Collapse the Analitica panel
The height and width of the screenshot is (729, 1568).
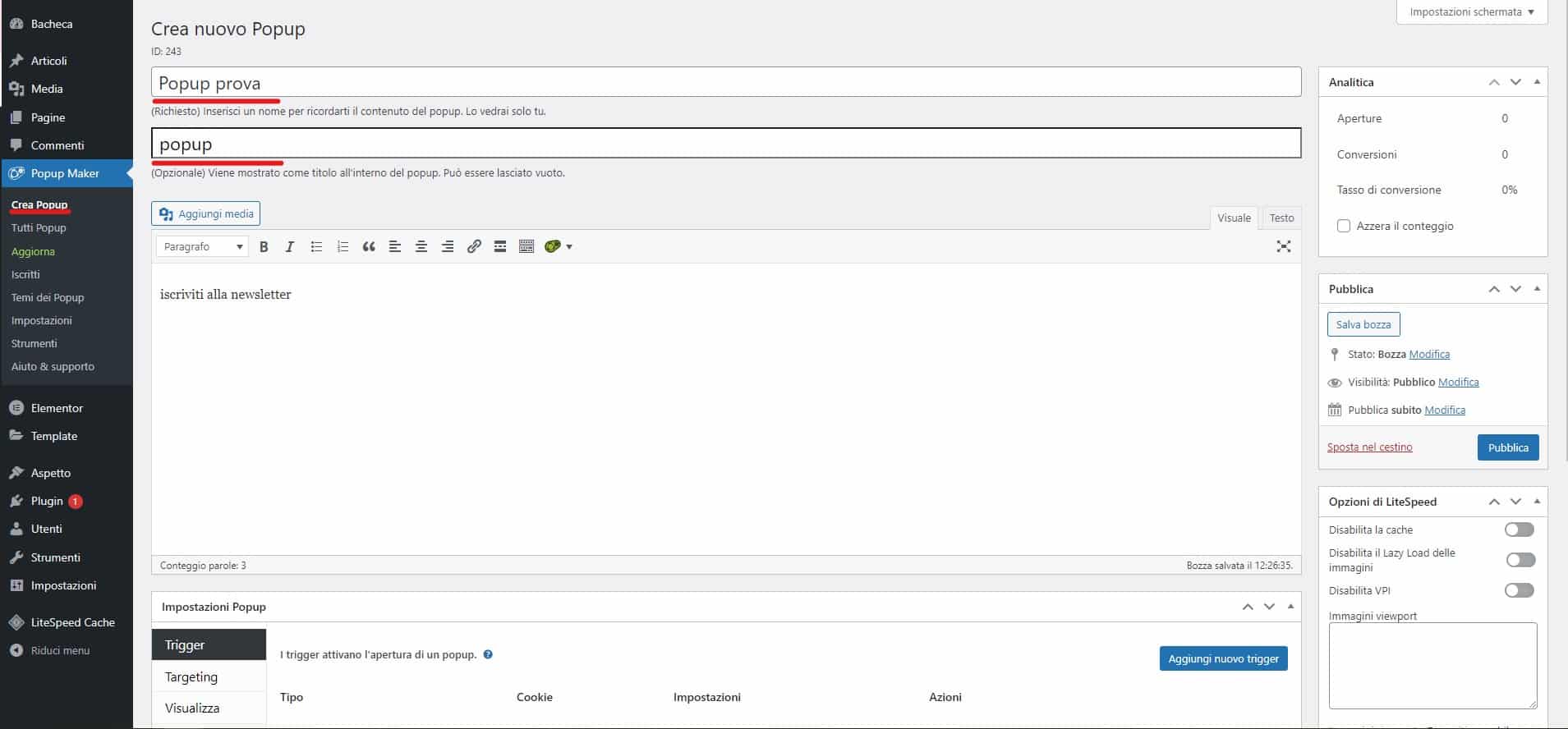pos(1537,82)
